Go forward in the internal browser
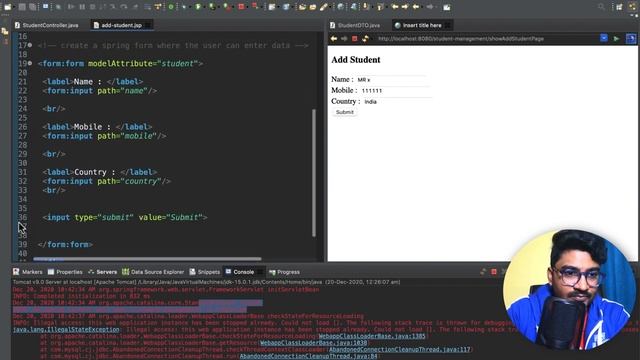640x360 pixels. (x=344, y=38)
